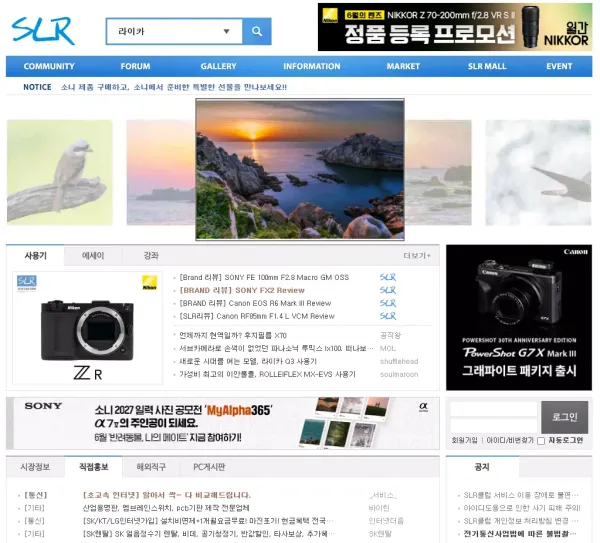Open the COMMUNITY menu
The image size is (600, 543).
pos(49,66)
